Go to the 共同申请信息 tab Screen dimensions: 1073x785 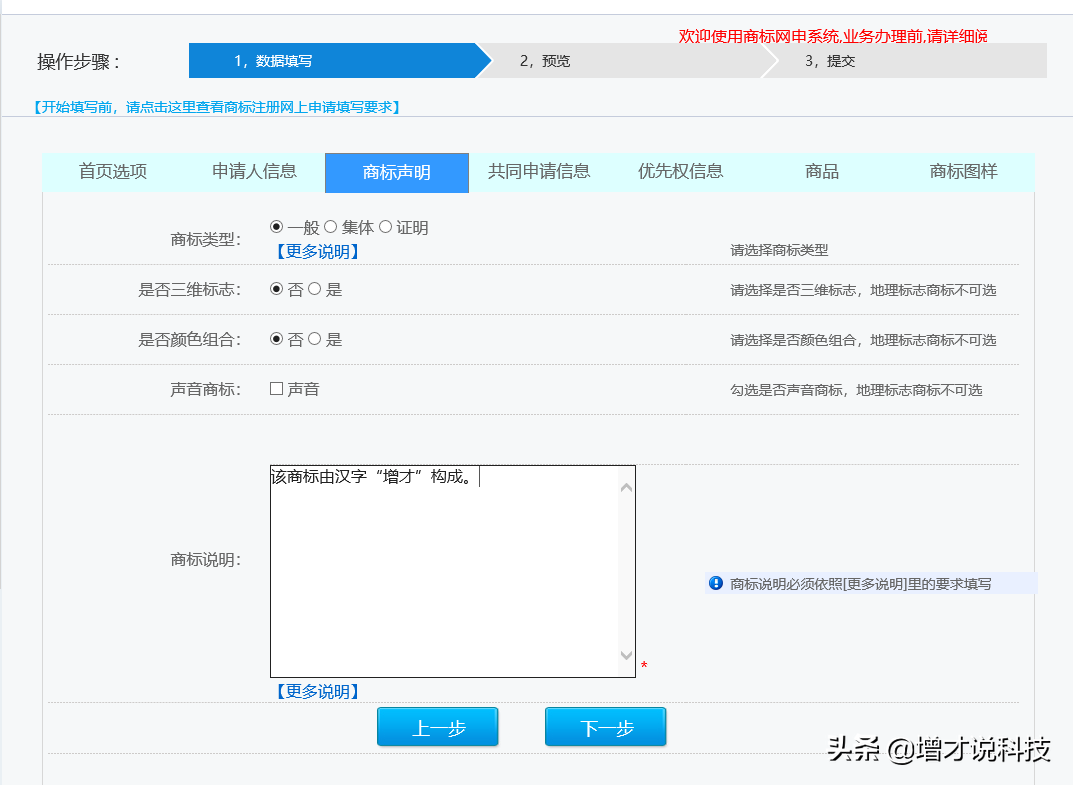pos(539,171)
